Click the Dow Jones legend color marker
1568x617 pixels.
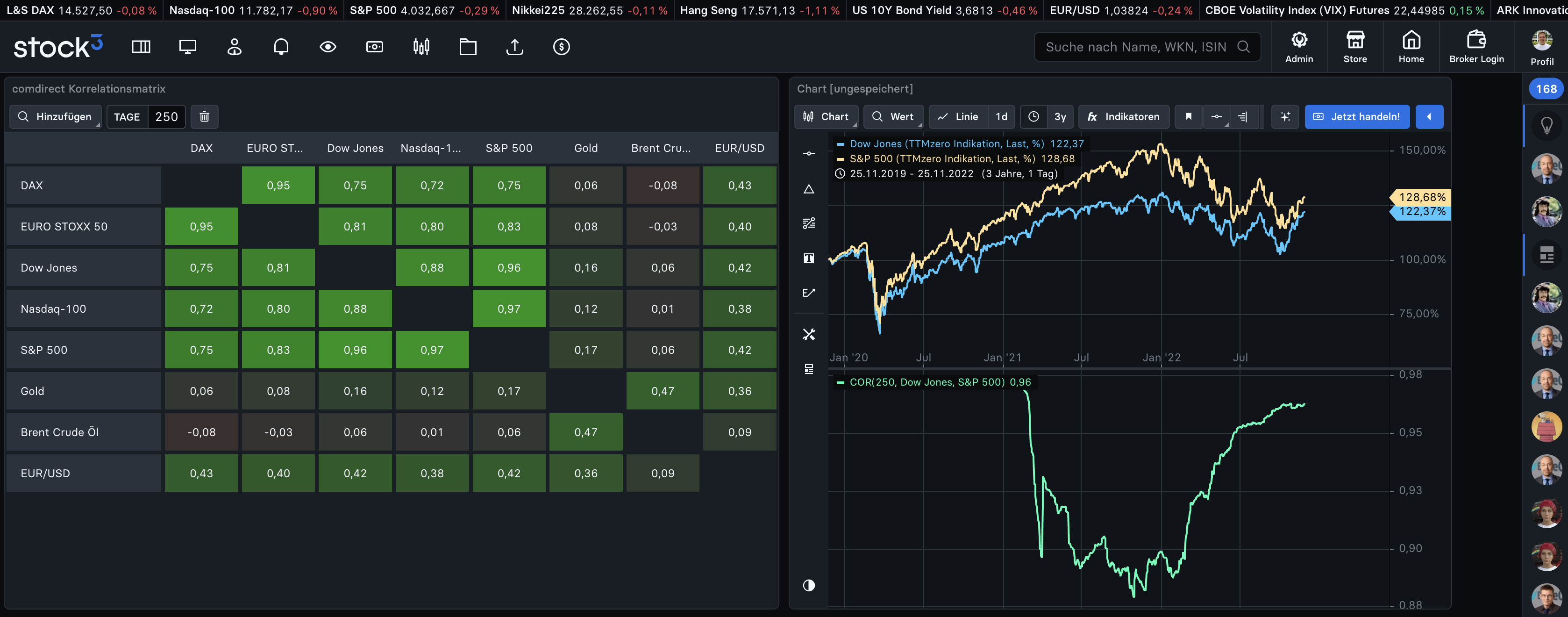(x=840, y=144)
